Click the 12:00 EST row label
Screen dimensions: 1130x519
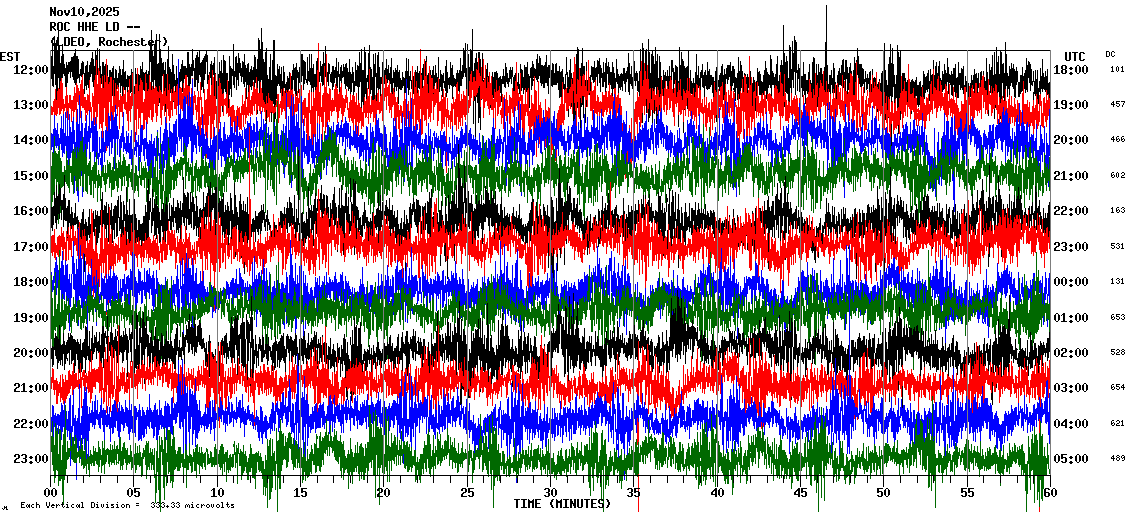[x=31, y=70]
